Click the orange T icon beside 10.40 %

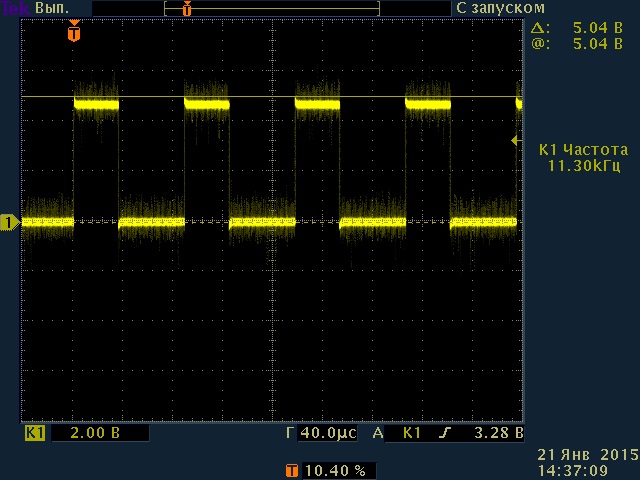click(x=291, y=470)
